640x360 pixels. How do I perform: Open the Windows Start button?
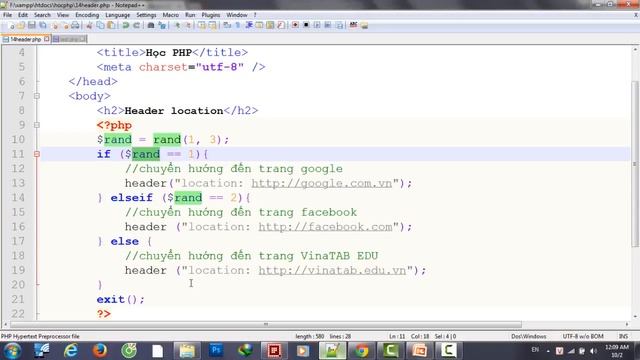tap(12, 351)
